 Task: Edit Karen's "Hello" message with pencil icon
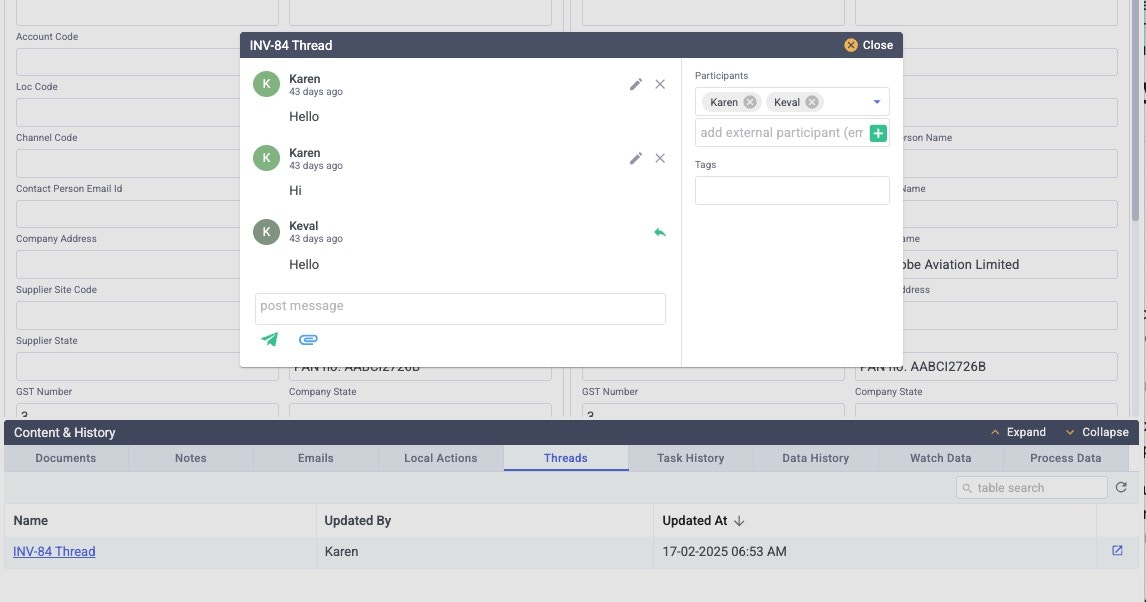pyautogui.click(x=636, y=85)
